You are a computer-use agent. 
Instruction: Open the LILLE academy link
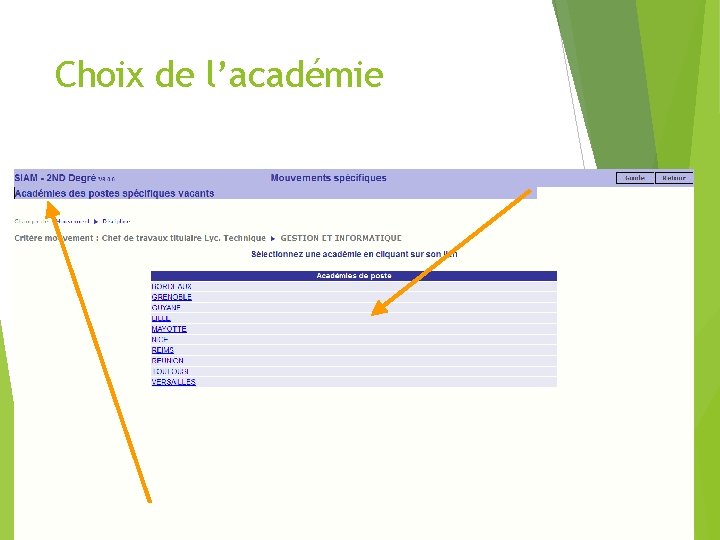coord(161,318)
